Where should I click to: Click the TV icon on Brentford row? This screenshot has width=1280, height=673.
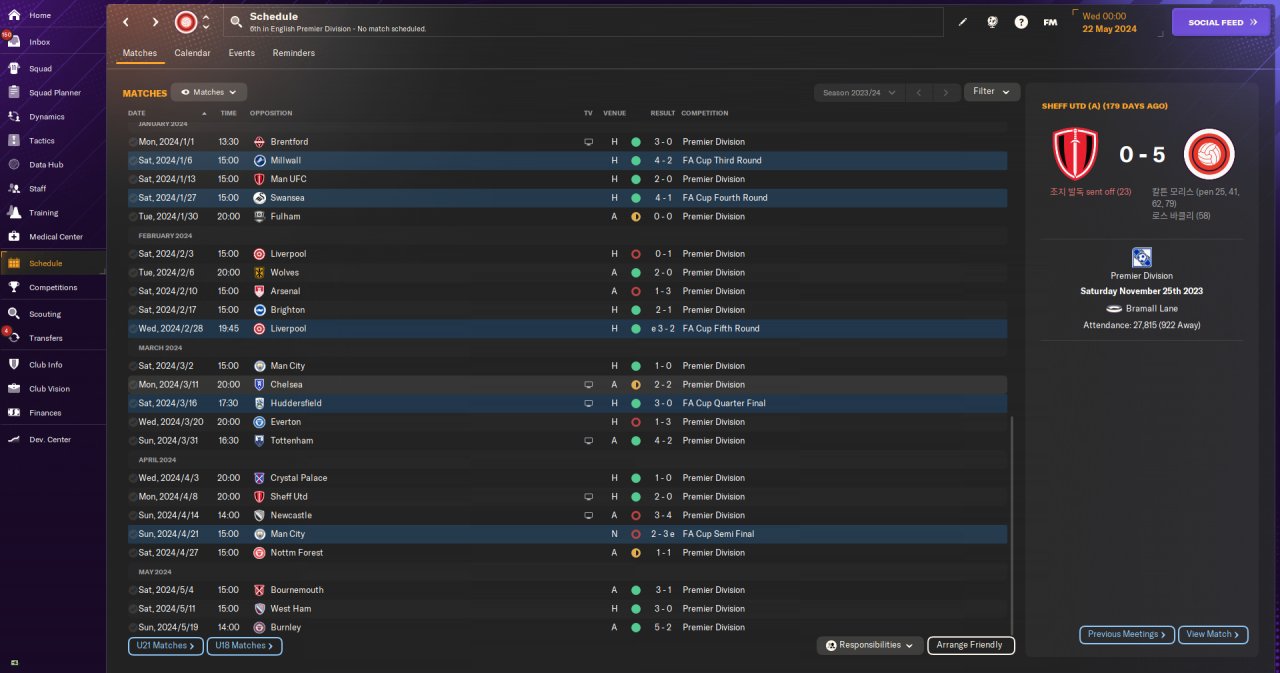pyautogui.click(x=589, y=142)
